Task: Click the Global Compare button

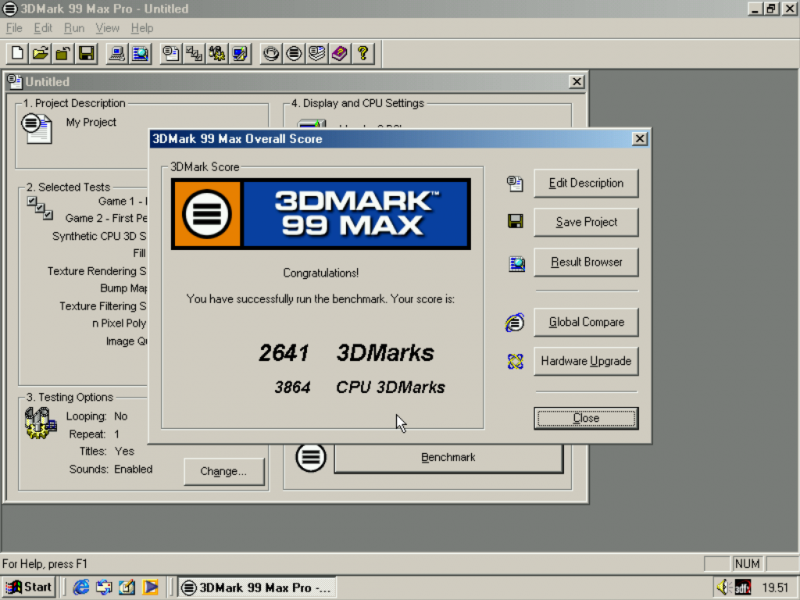Action: [586, 322]
